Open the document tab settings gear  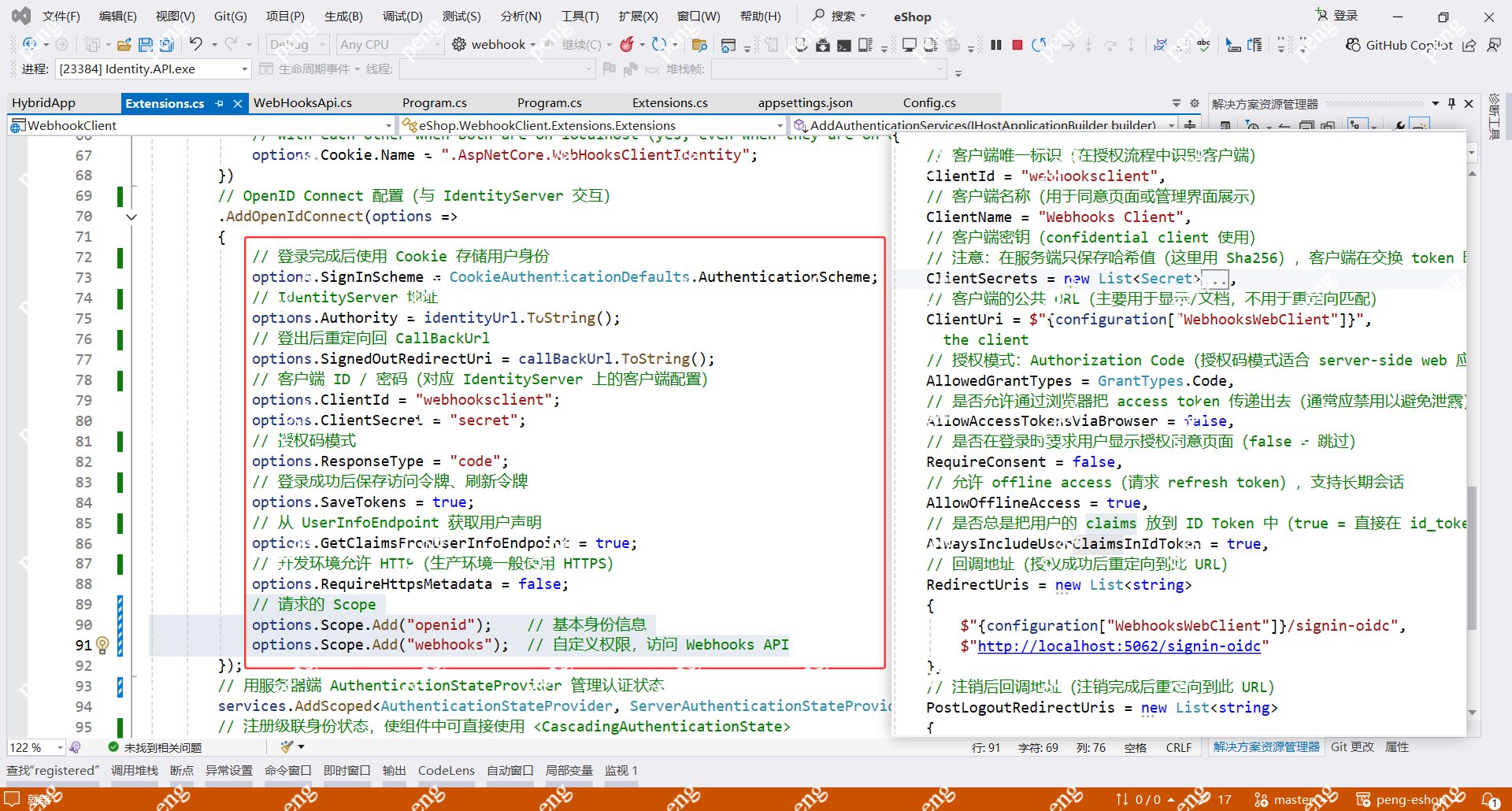(1195, 103)
